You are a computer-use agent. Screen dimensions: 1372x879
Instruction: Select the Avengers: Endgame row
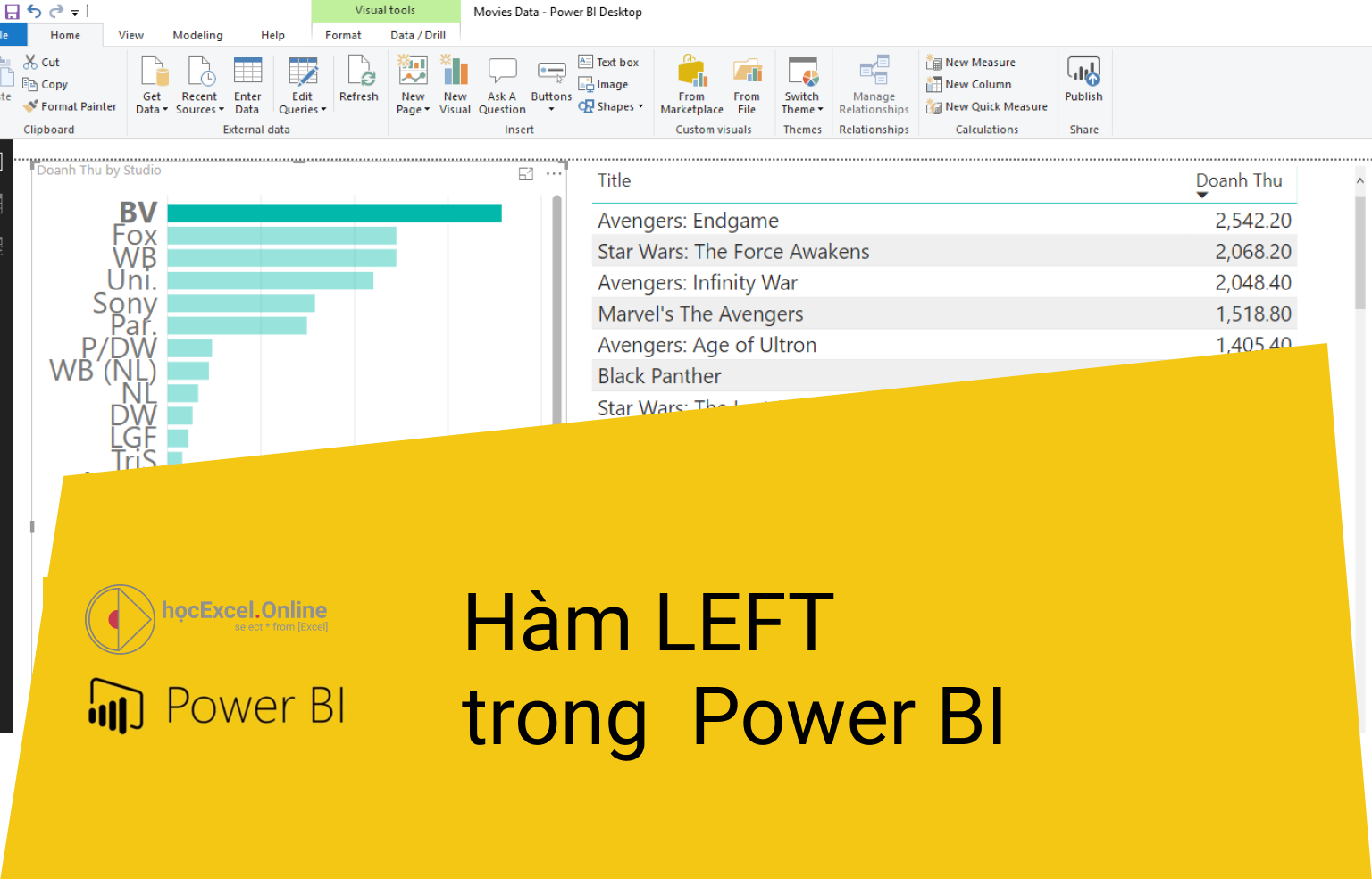click(x=944, y=220)
